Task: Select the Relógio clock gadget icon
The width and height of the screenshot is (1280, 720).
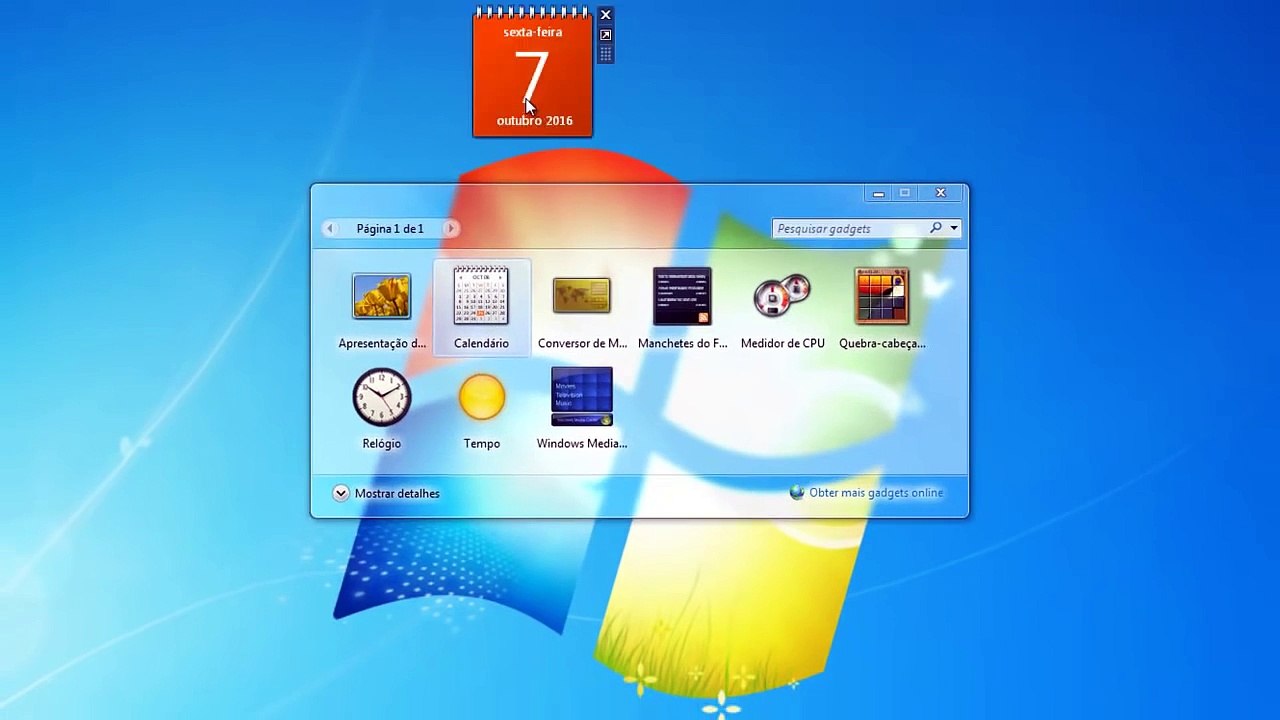Action: (x=381, y=397)
